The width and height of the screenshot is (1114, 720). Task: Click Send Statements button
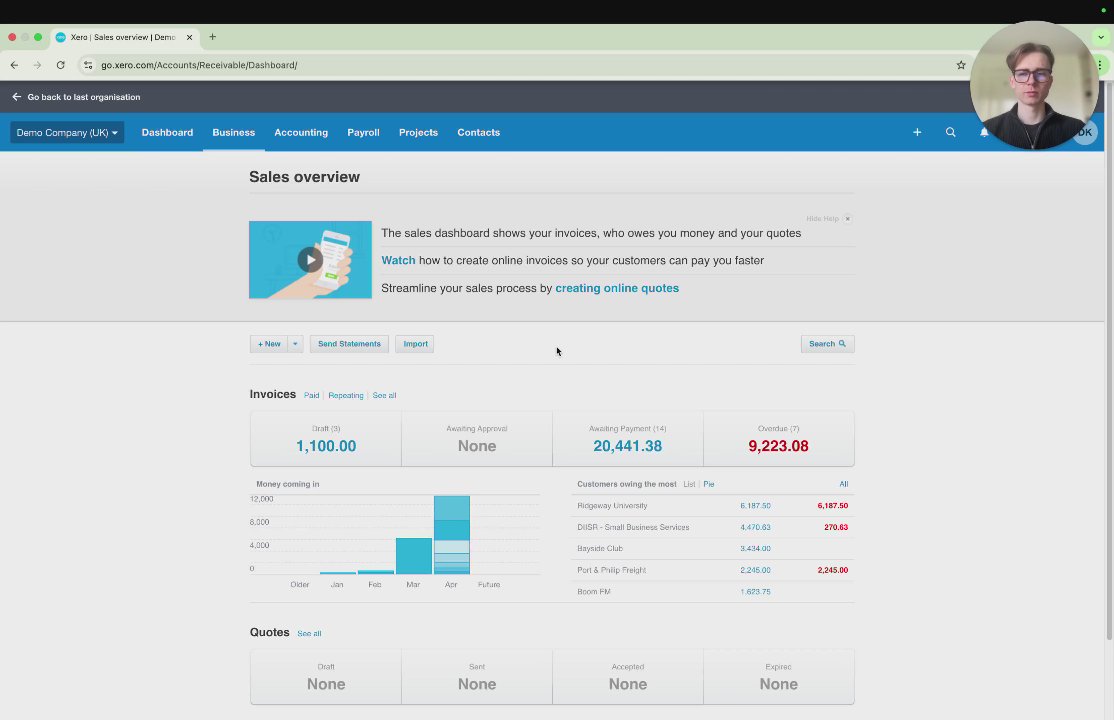coord(349,344)
